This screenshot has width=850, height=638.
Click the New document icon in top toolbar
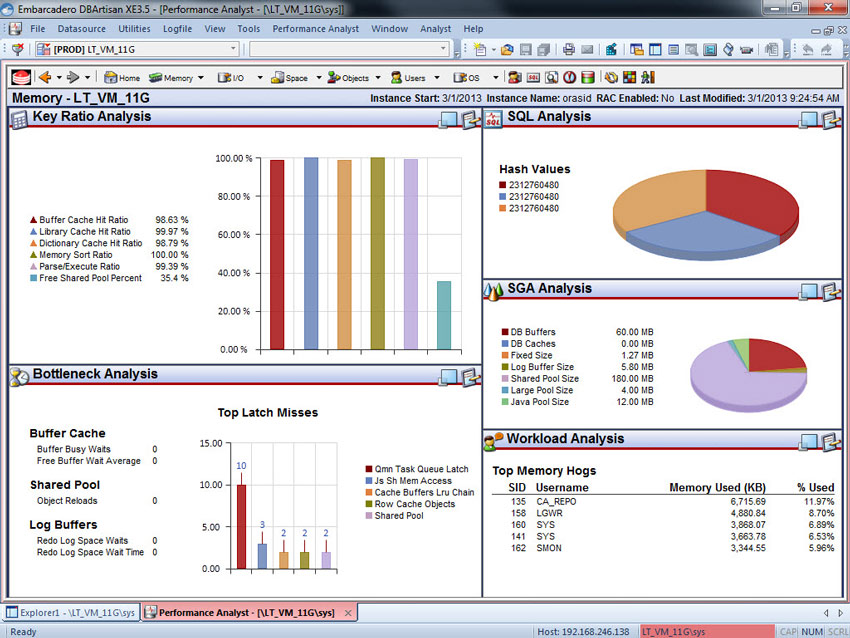(479, 49)
